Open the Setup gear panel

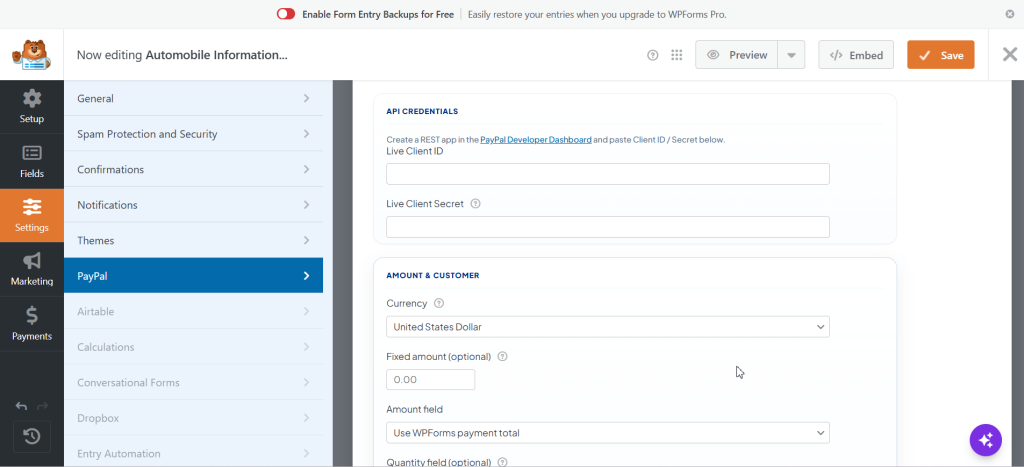point(32,107)
